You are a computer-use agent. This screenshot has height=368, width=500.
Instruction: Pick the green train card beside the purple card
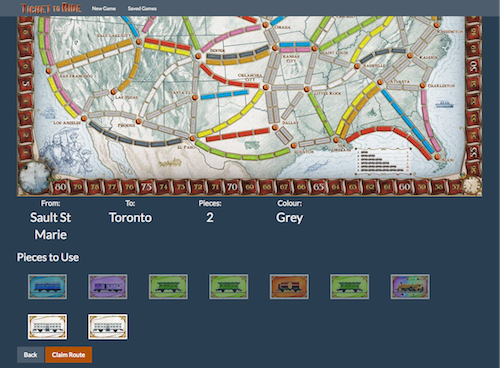(168, 287)
